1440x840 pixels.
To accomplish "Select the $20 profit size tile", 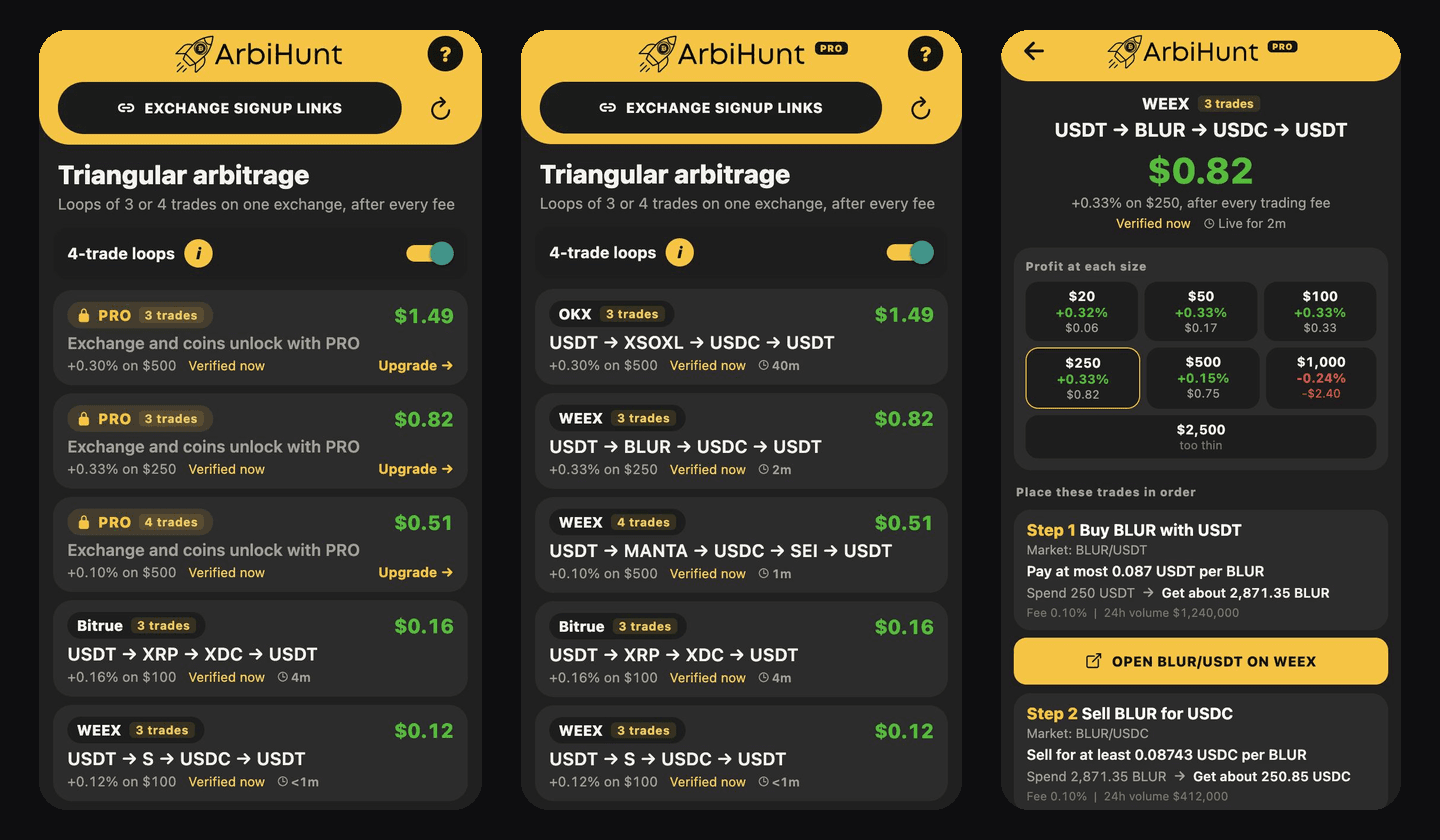I will 1082,312.
